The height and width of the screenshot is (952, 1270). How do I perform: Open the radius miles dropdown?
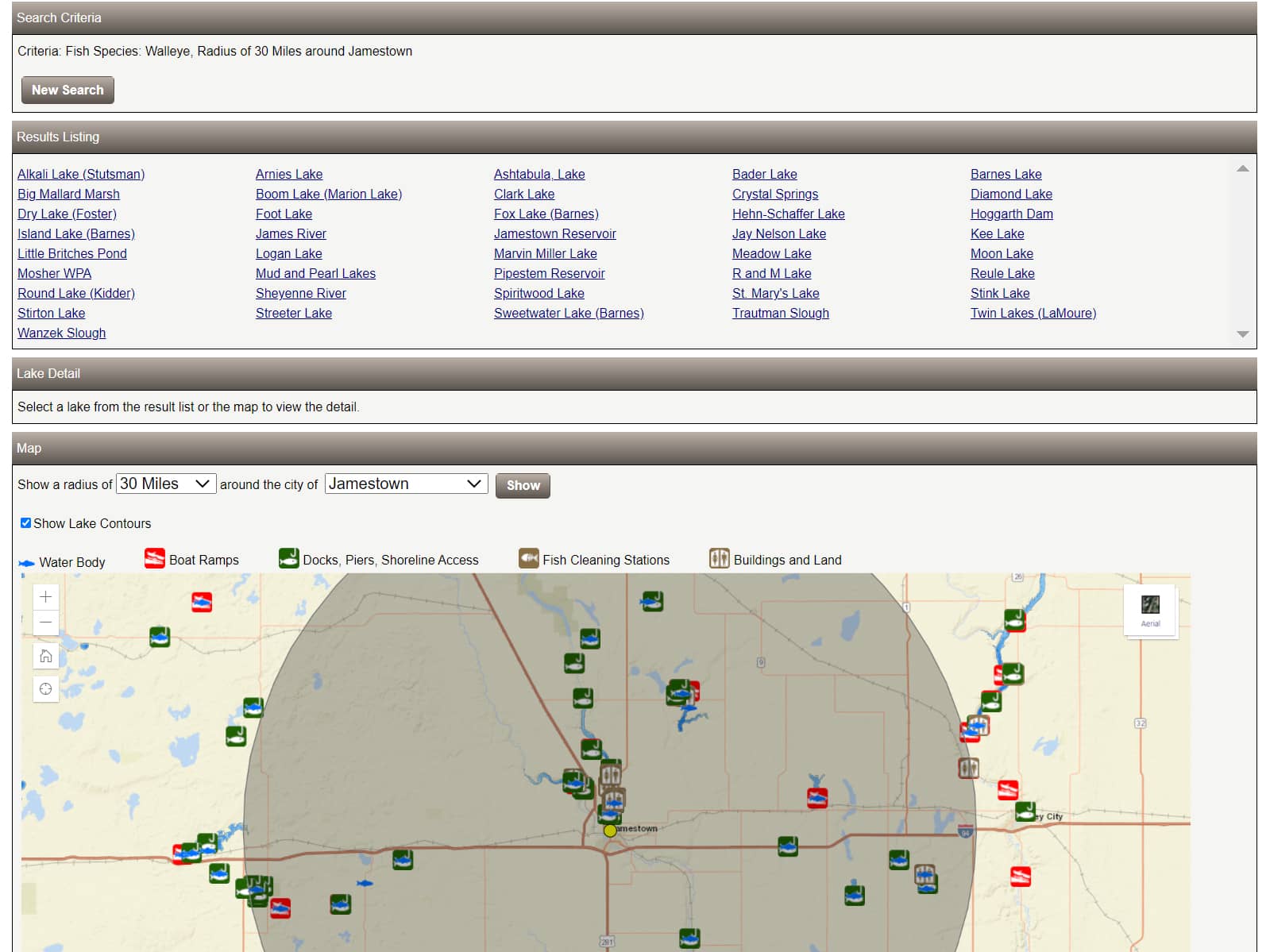166,484
